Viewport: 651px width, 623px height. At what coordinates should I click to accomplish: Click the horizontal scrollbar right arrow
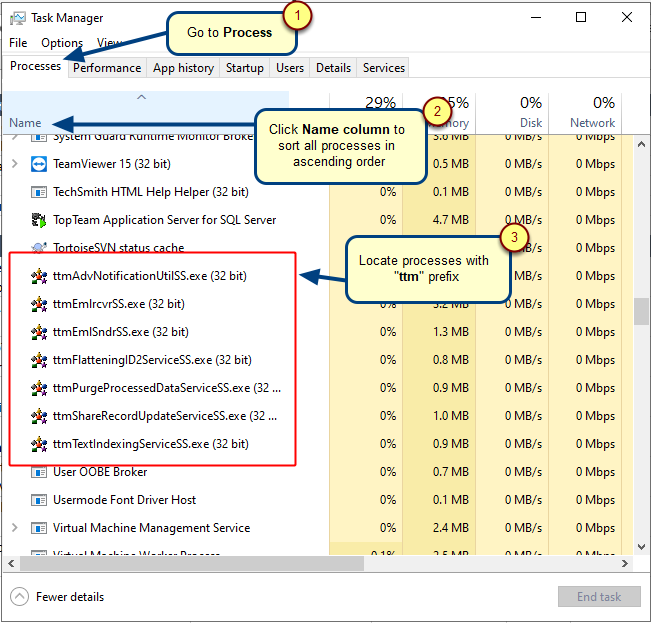tap(625, 564)
